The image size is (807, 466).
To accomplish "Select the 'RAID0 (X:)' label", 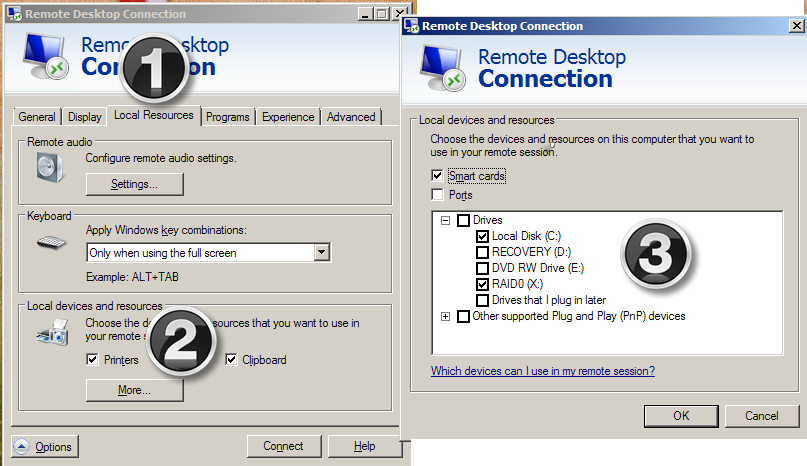I will click(x=517, y=284).
